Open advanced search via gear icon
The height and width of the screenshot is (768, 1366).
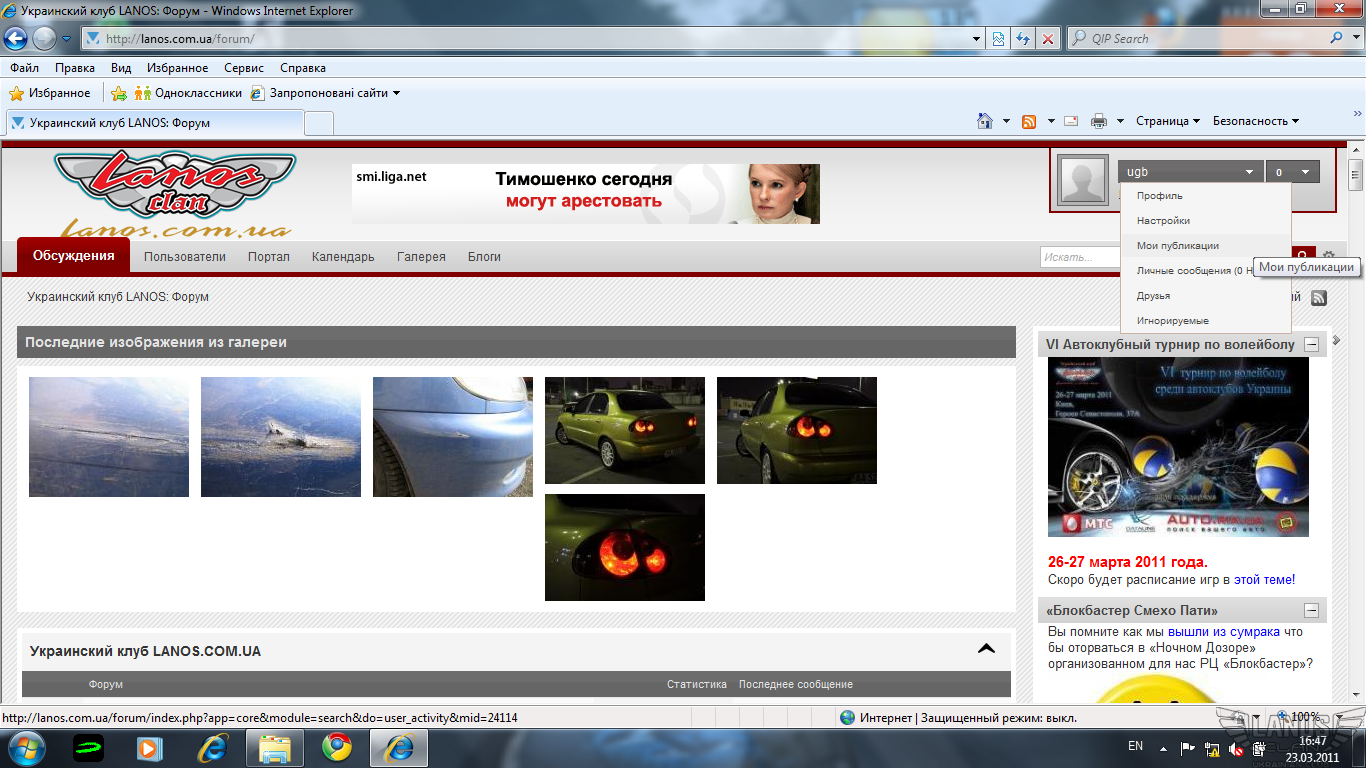click(1329, 256)
